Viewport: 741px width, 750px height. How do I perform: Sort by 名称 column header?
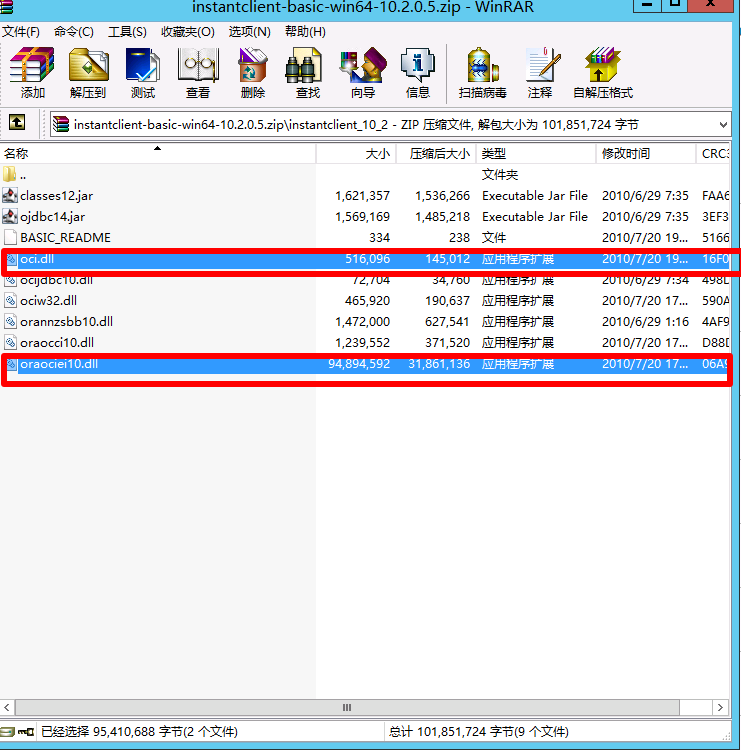158,154
